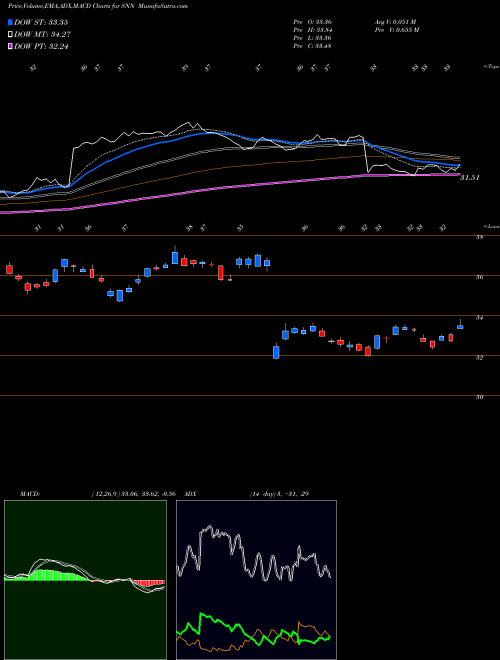The height and width of the screenshot is (660, 500).
Task: Select the 'DOW ST: 33.33' legend label
Action: pos(41,22)
